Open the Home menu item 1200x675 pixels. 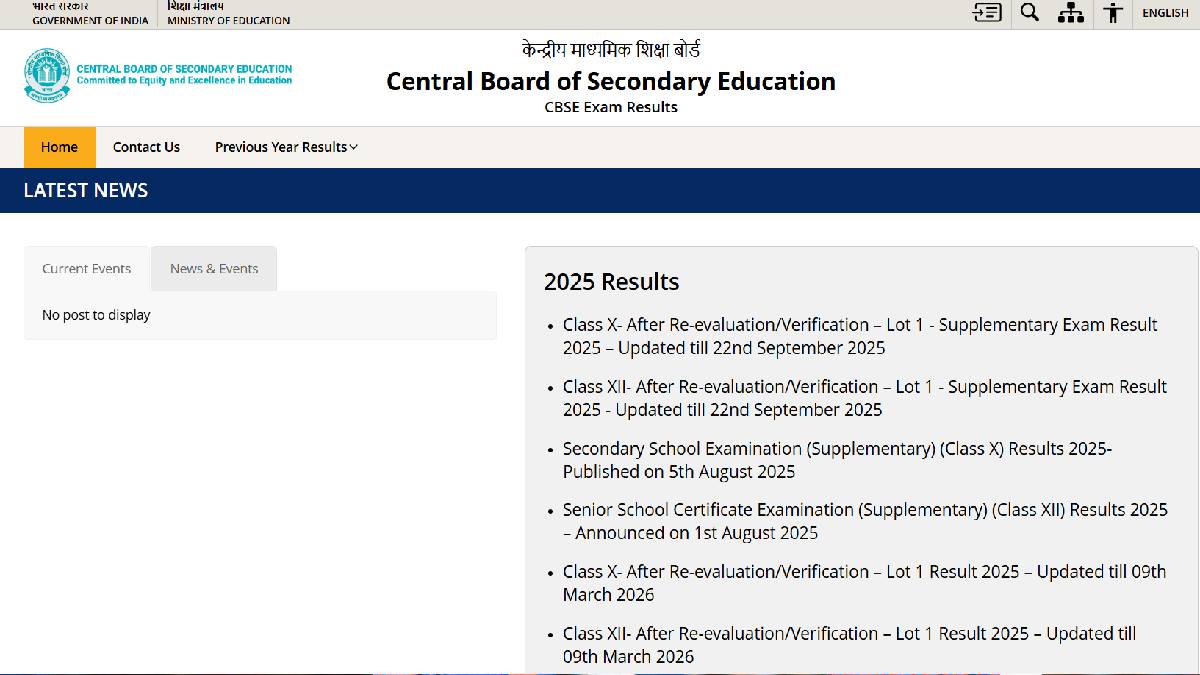click(x=59, y=147)
